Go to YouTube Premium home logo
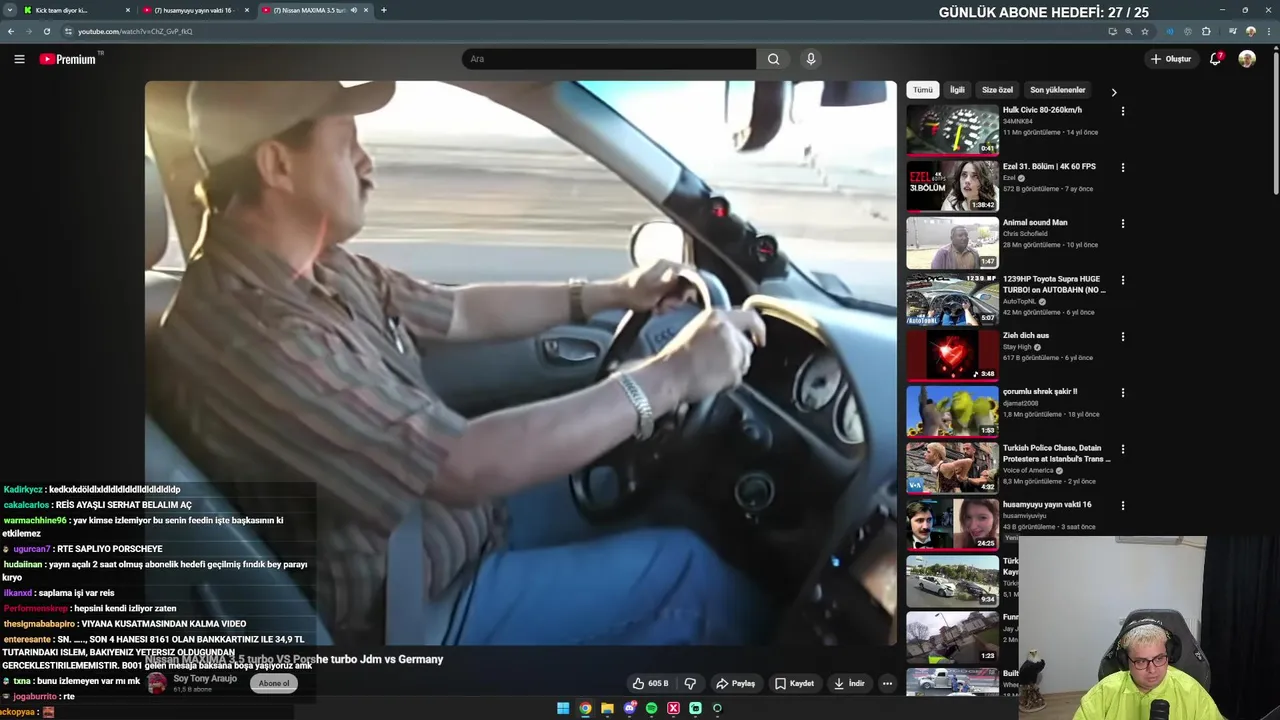Image resolution: width=1280 pixels, height=720 pixels. [68, 59]
